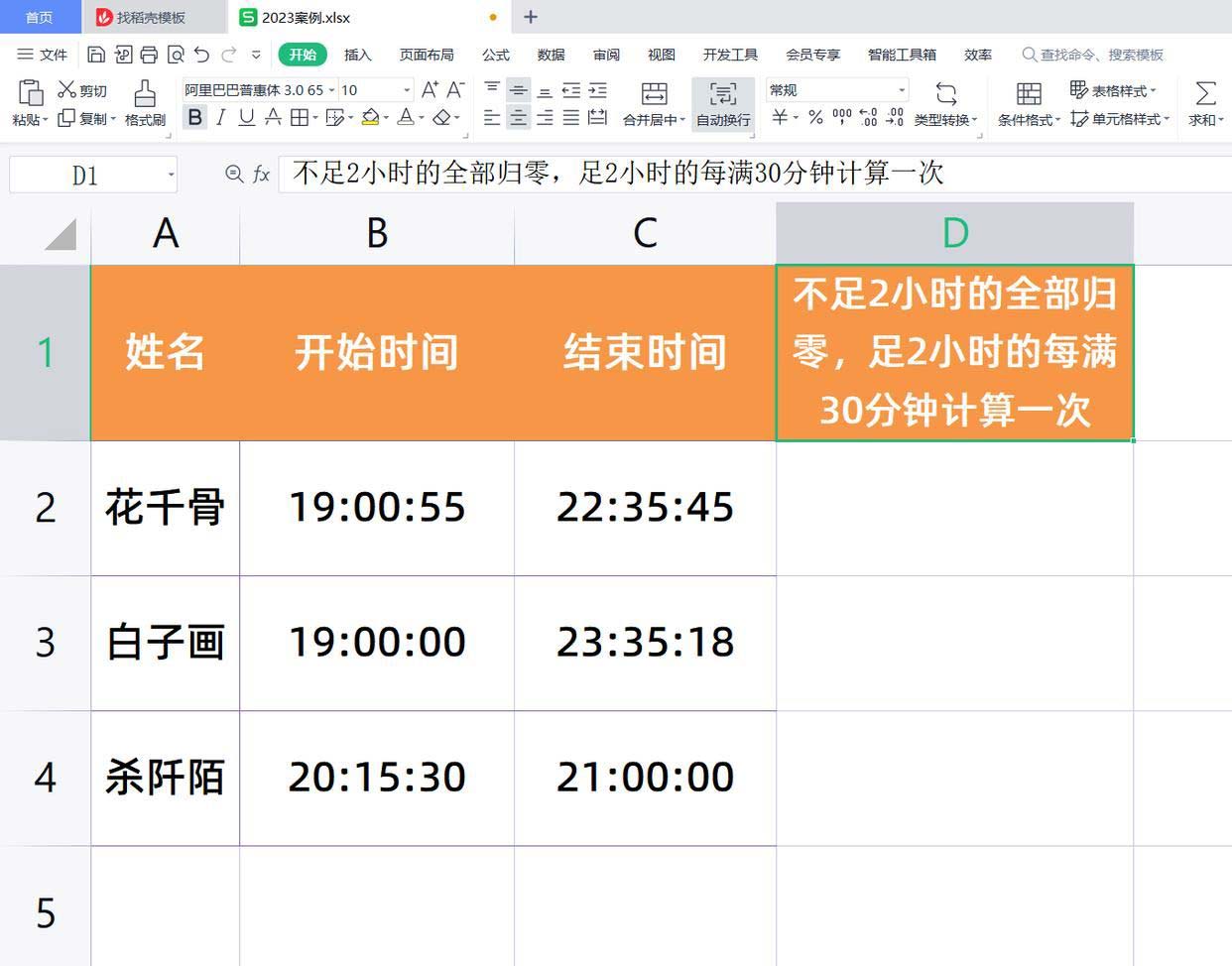This screenshot has height=966, width=1232.
Task: Click the eraser clear-format icon
Action: pos(441,118)
